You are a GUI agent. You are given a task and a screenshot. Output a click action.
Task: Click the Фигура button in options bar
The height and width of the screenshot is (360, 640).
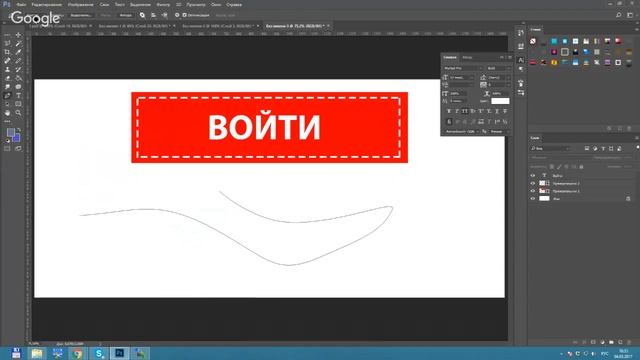tap(125, 15)
